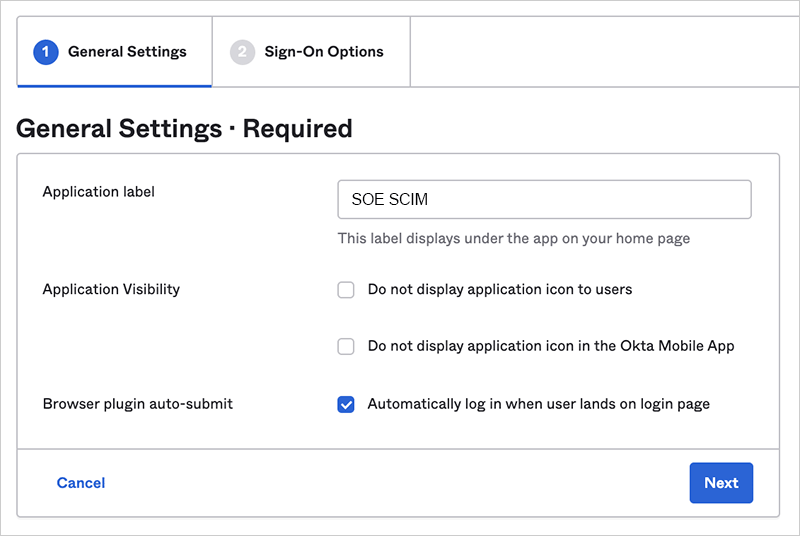This screenshot has width=800, height=536.
Task: Click the help text under Application label
Action: click(x=513, y=239)
